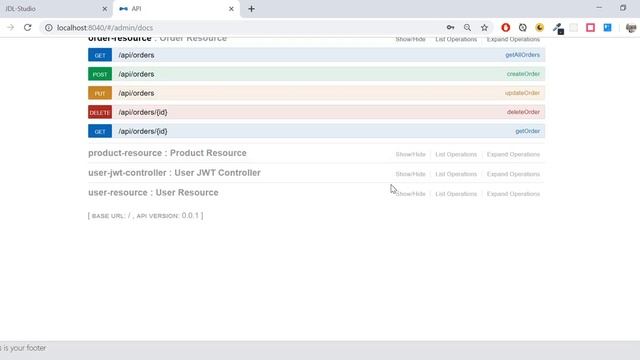Viewport: 640px width, 360px height.
Task: Reload the page with the refresh icon
Action: (x=27, y=28)
